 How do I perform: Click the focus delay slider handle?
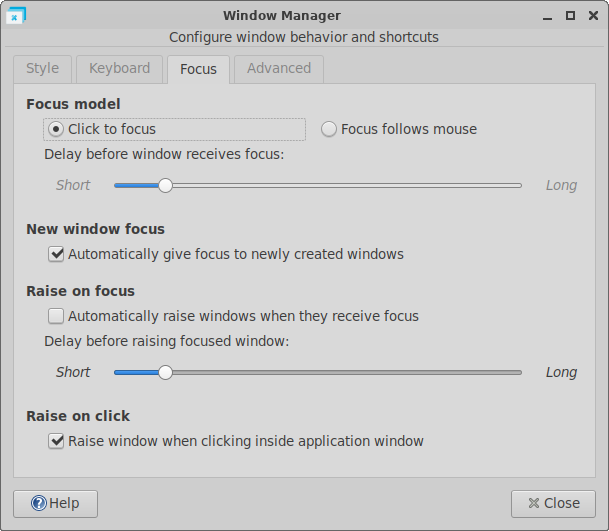165,185
